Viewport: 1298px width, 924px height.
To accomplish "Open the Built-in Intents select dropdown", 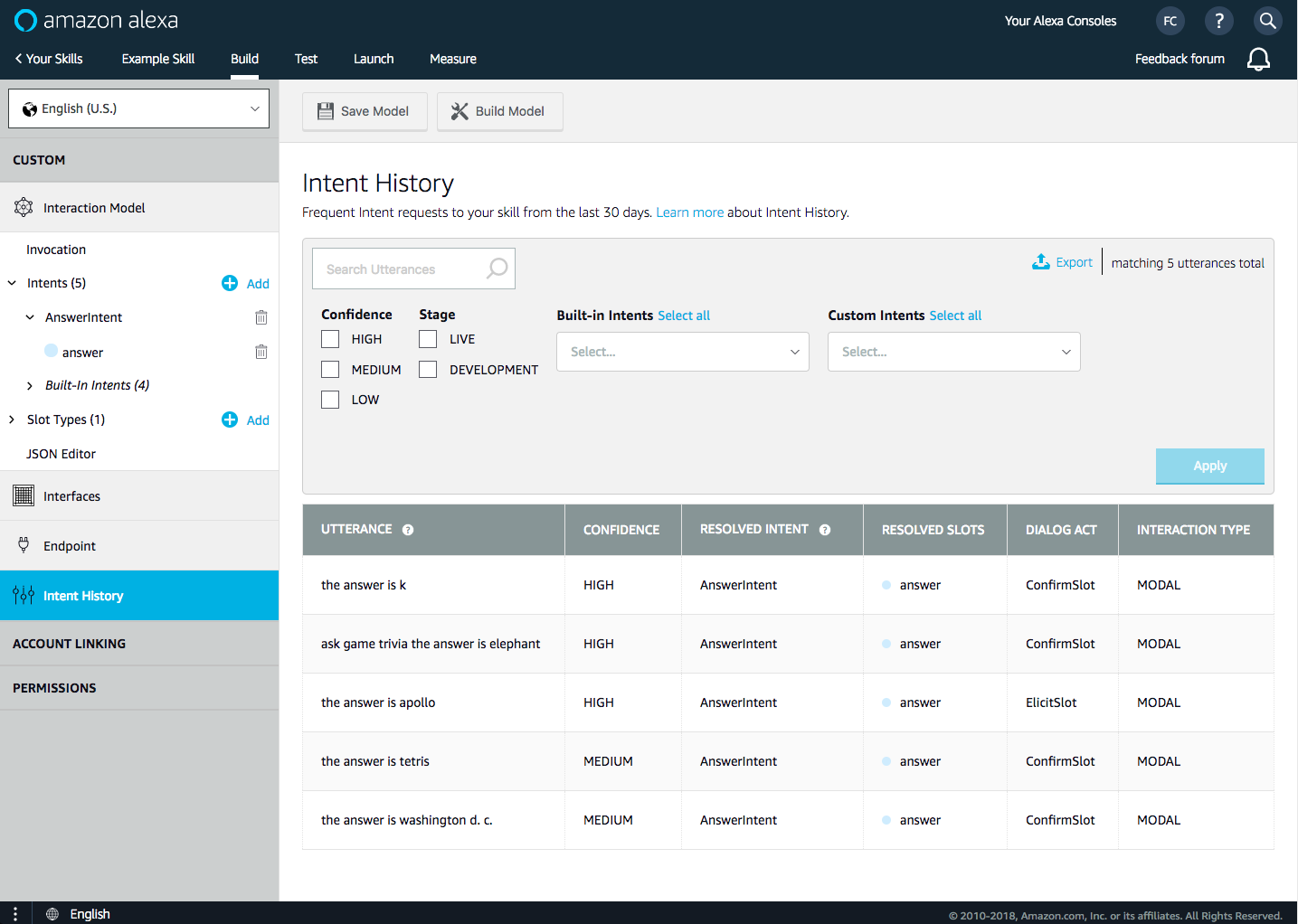I will 682,352.
